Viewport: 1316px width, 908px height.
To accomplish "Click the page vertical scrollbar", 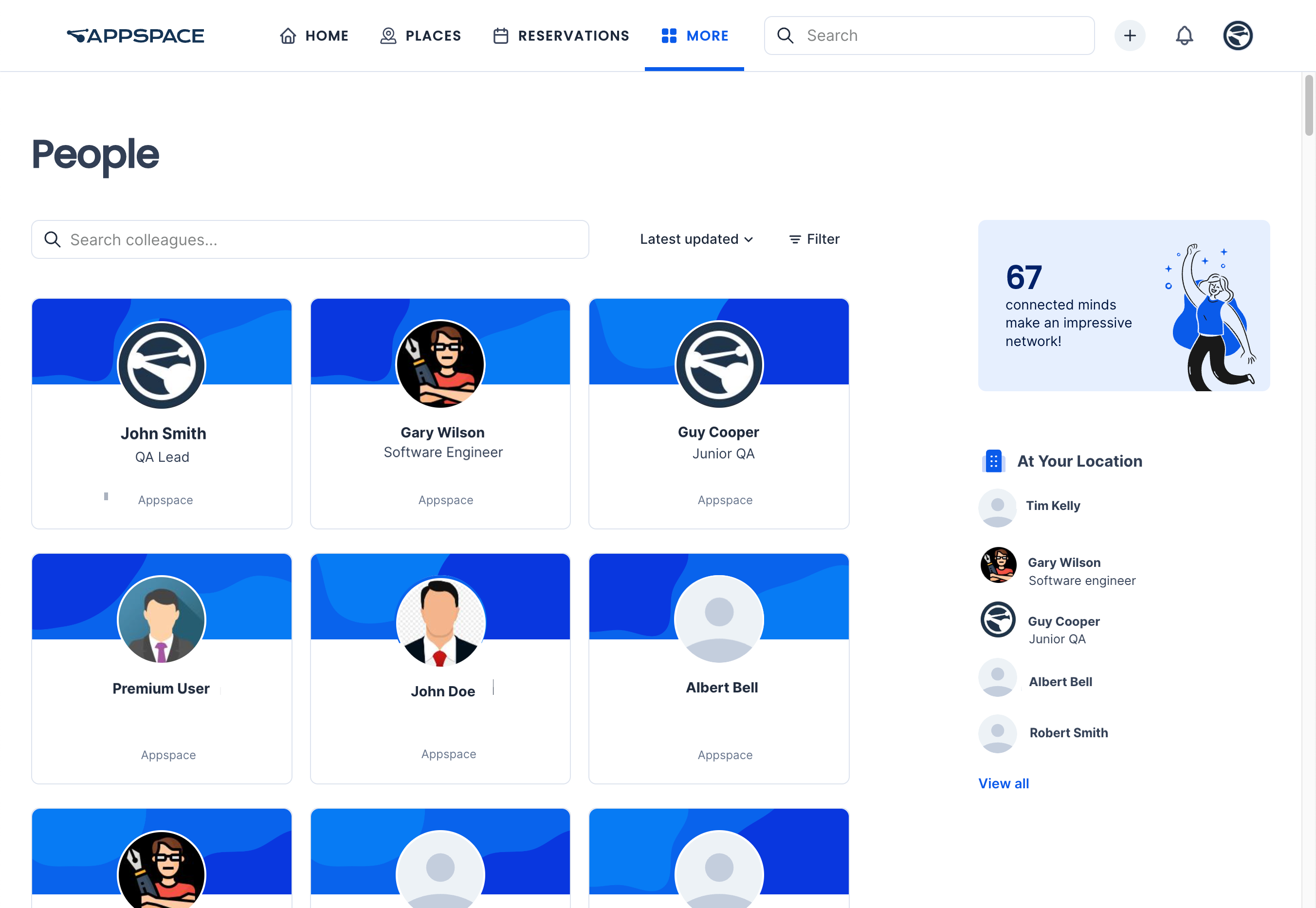I will click(x=1309, y=106).
